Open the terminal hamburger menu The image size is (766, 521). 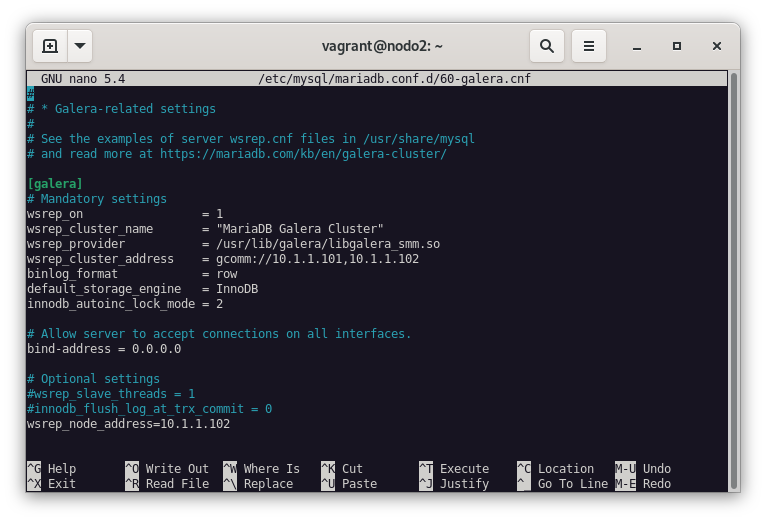(589, 46)
